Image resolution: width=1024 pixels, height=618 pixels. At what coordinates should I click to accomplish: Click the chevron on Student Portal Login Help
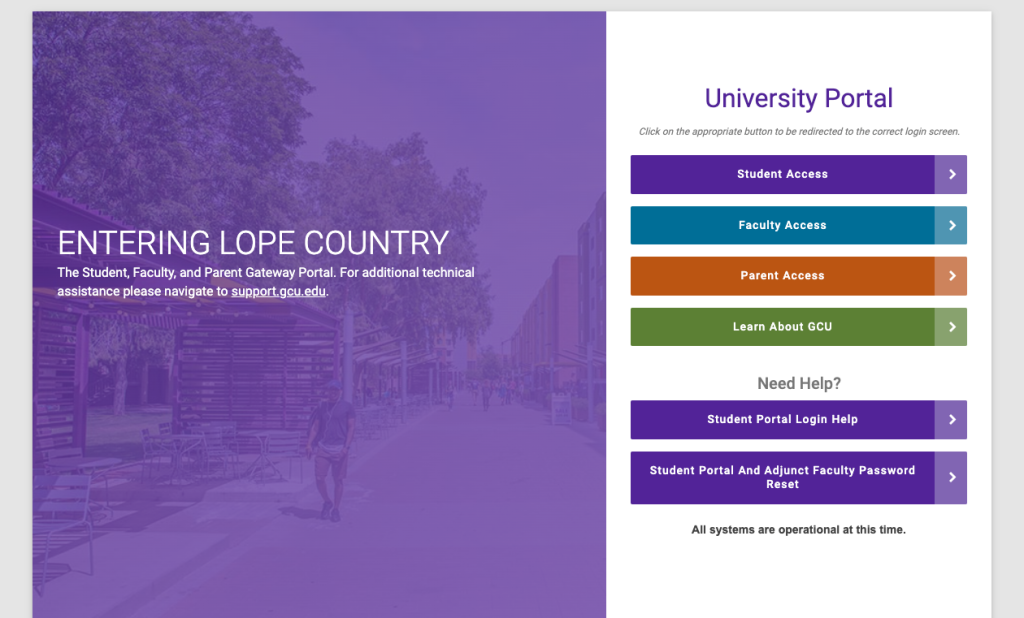click(x=951, y=420)
